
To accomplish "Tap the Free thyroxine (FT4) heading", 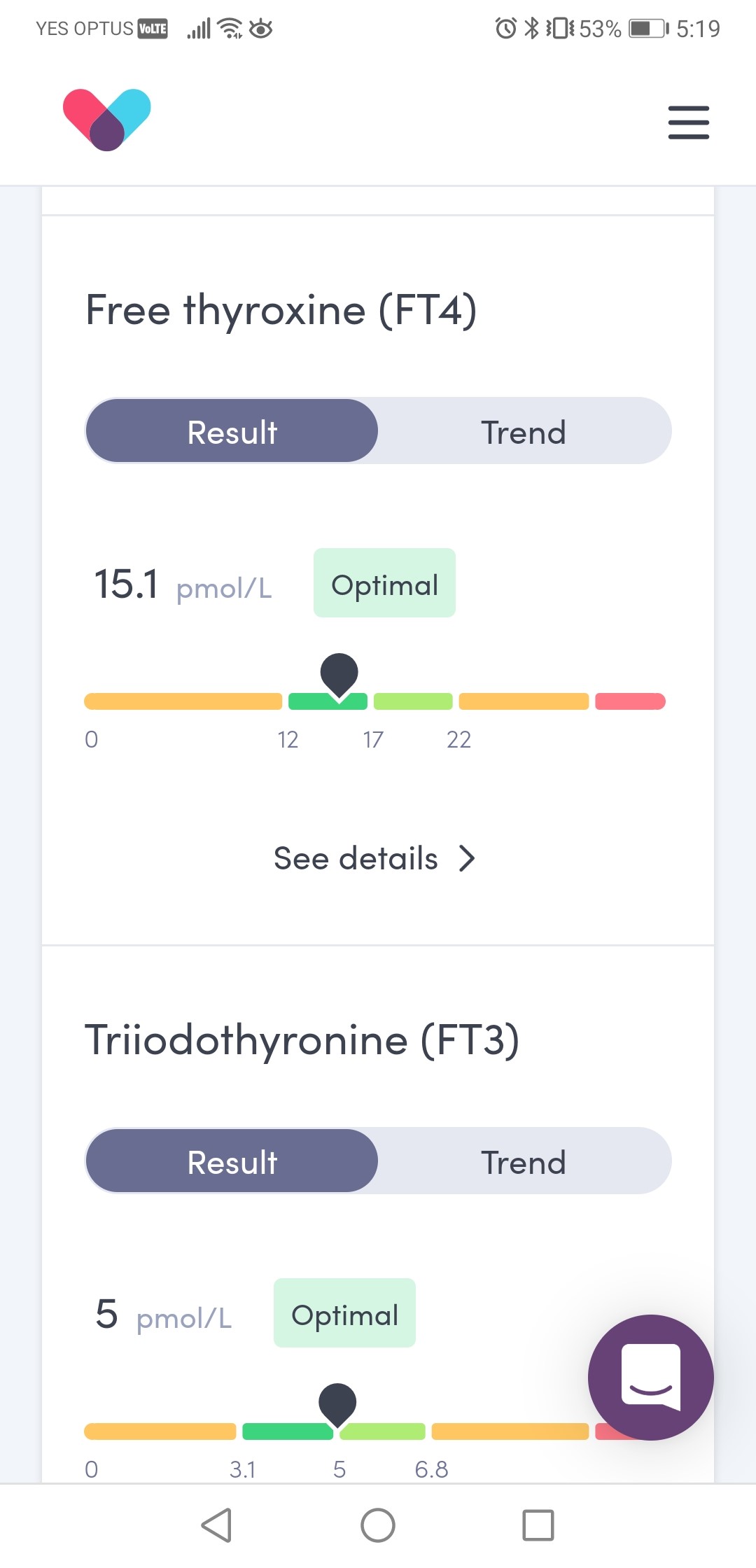I will coord(281,310).
